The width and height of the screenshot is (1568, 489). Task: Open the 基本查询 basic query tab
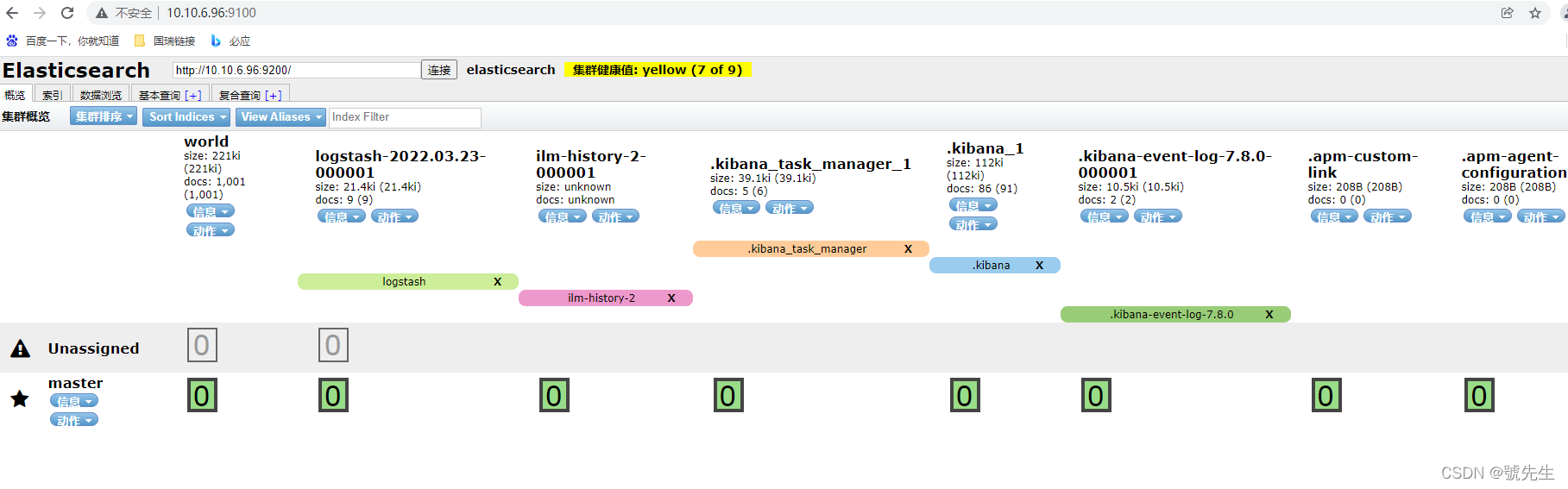(170, 95)
